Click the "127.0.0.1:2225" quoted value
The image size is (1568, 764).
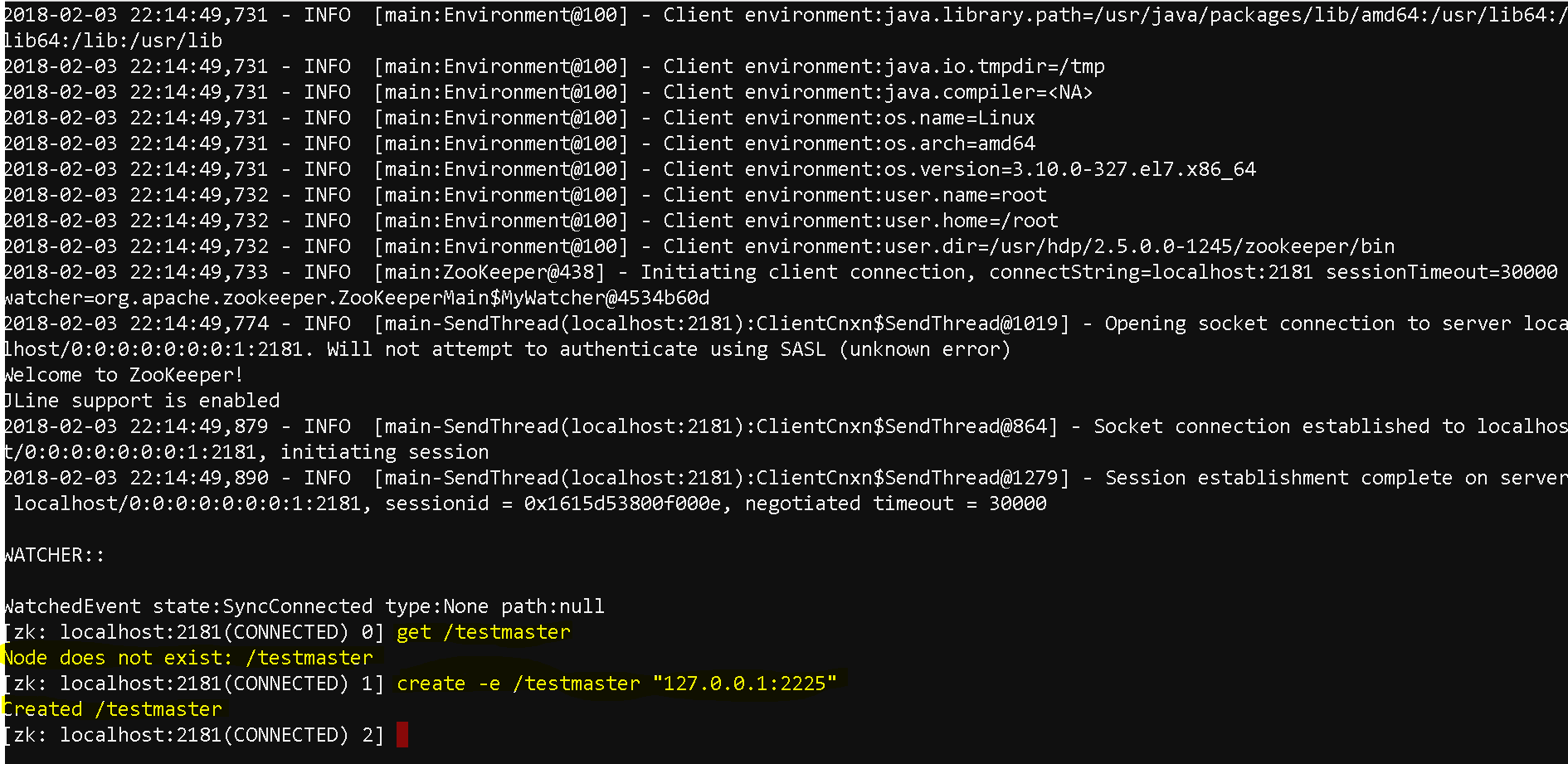(745, 684)
